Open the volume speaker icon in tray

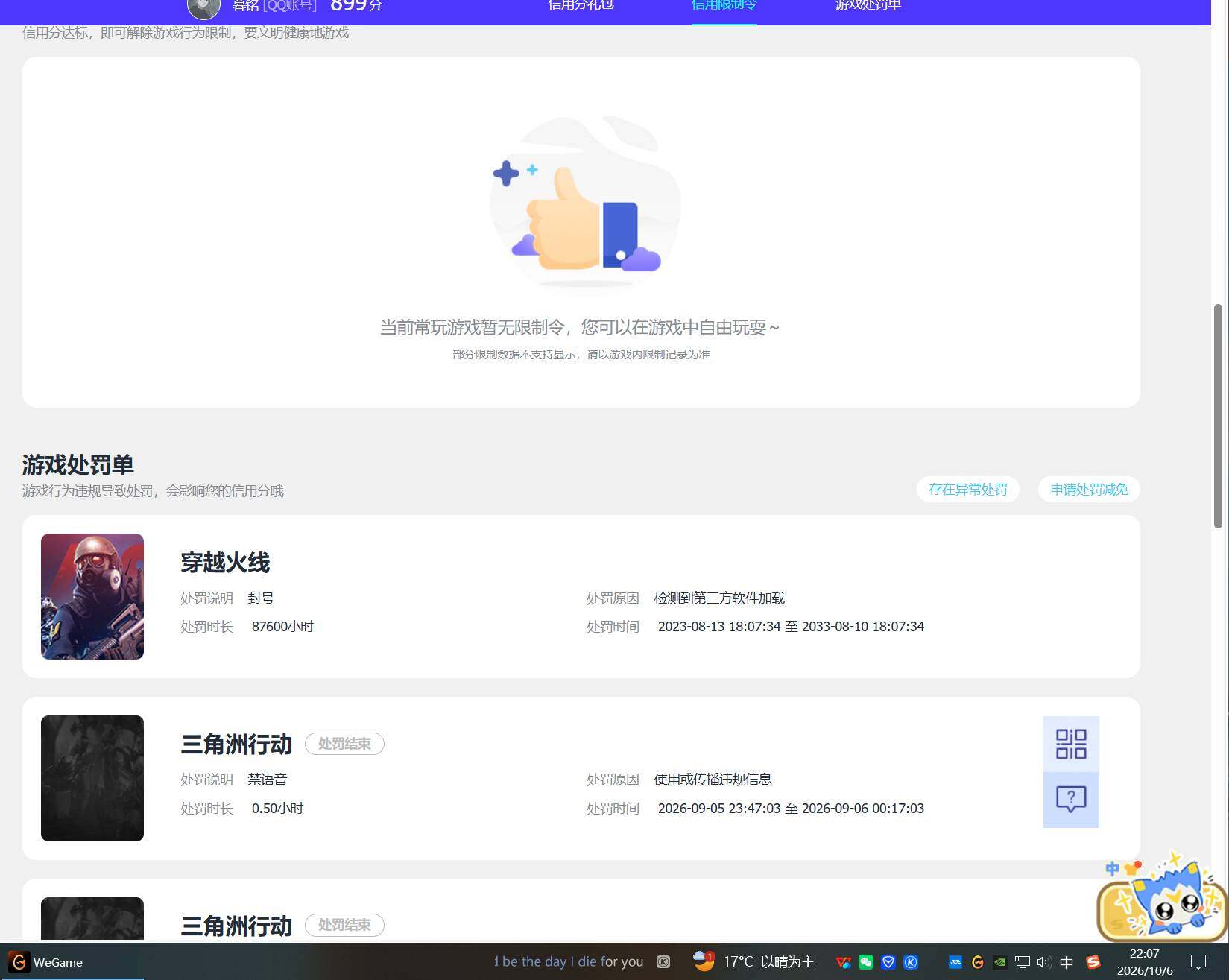point(1044,962)
